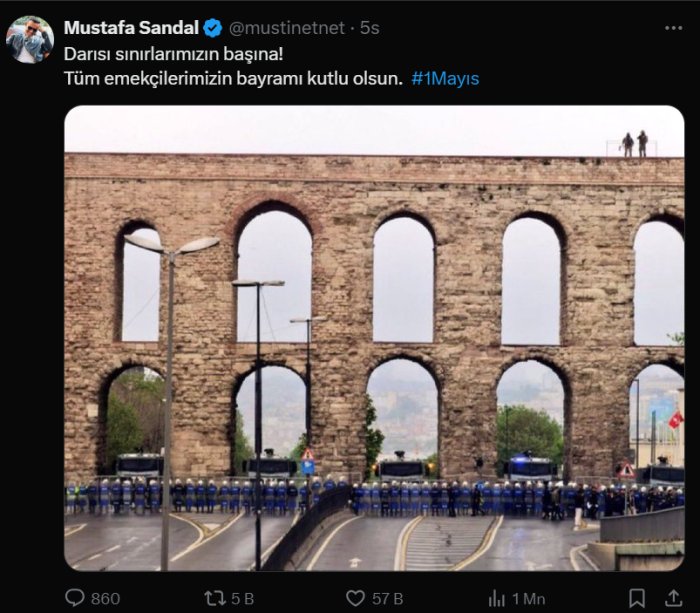
Task: Bookmark this tweet
Action: [637, 598]
